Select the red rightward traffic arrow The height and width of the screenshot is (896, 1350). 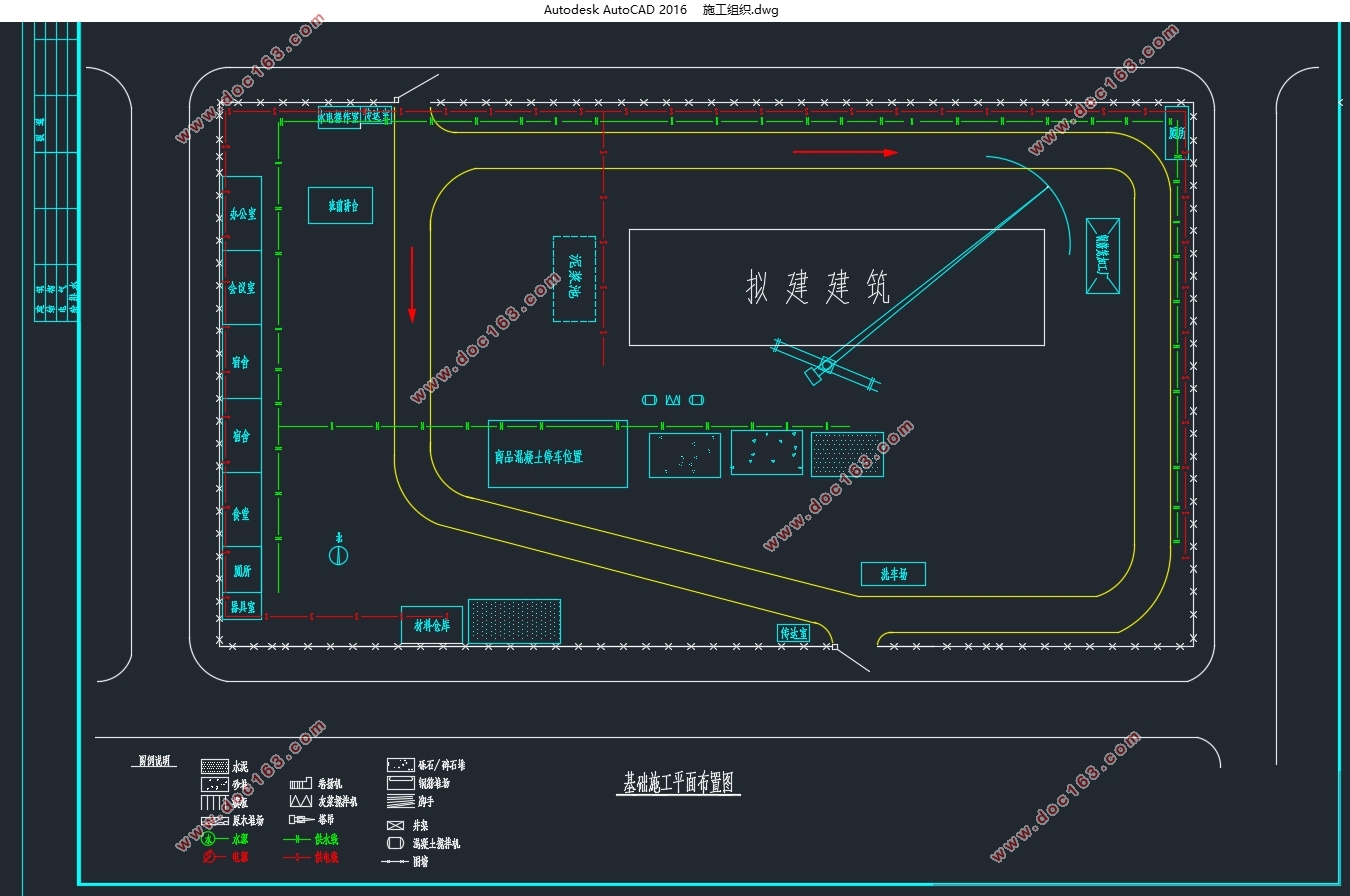point(846,153)
